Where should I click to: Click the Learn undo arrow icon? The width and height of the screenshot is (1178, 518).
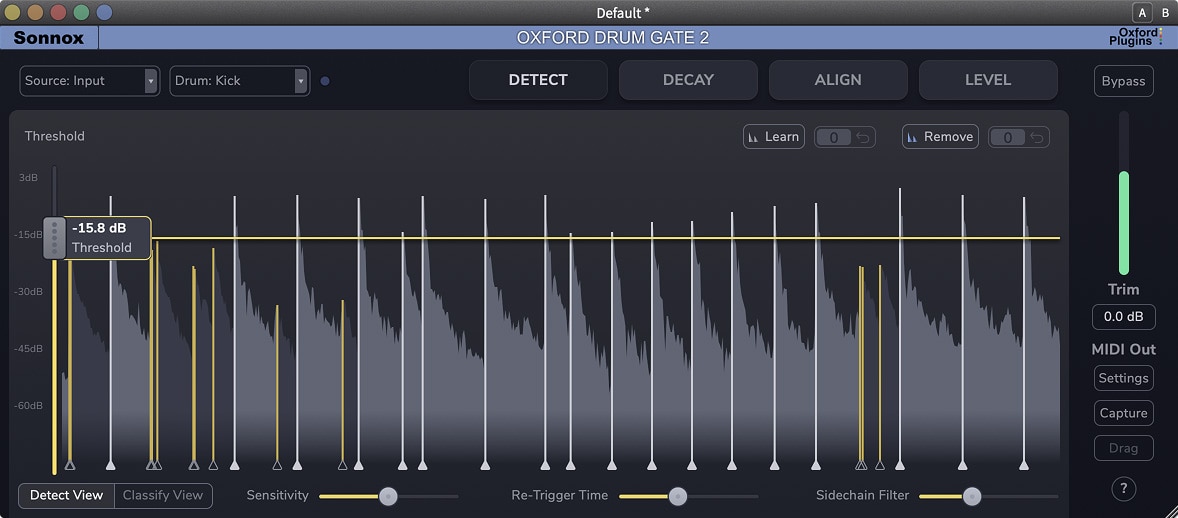(x=864, y=137)
